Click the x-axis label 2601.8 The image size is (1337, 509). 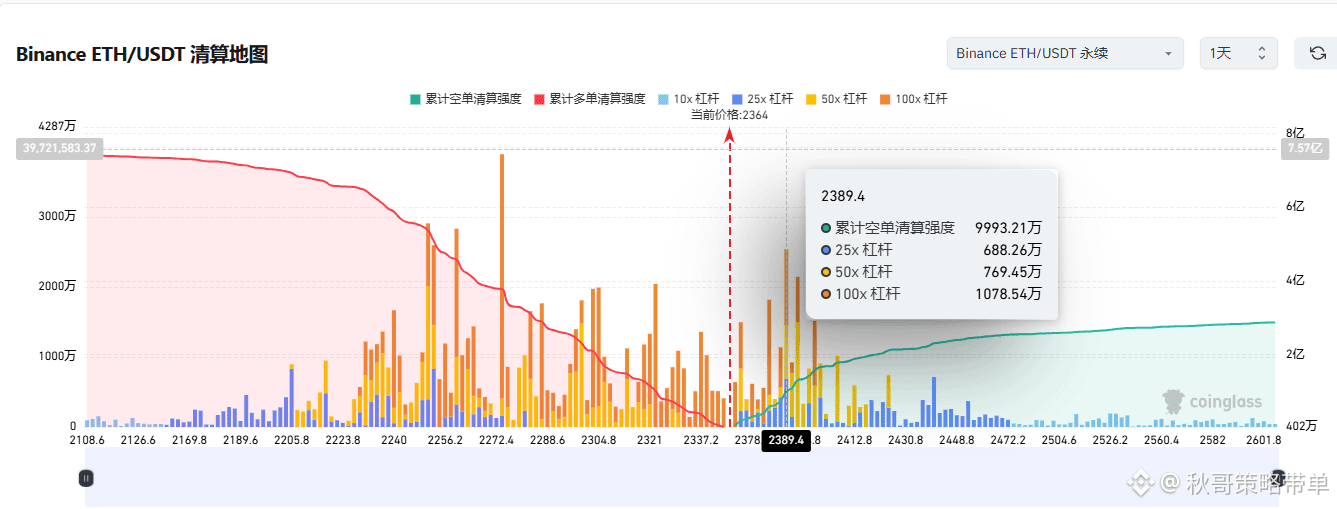(1264, 440)
